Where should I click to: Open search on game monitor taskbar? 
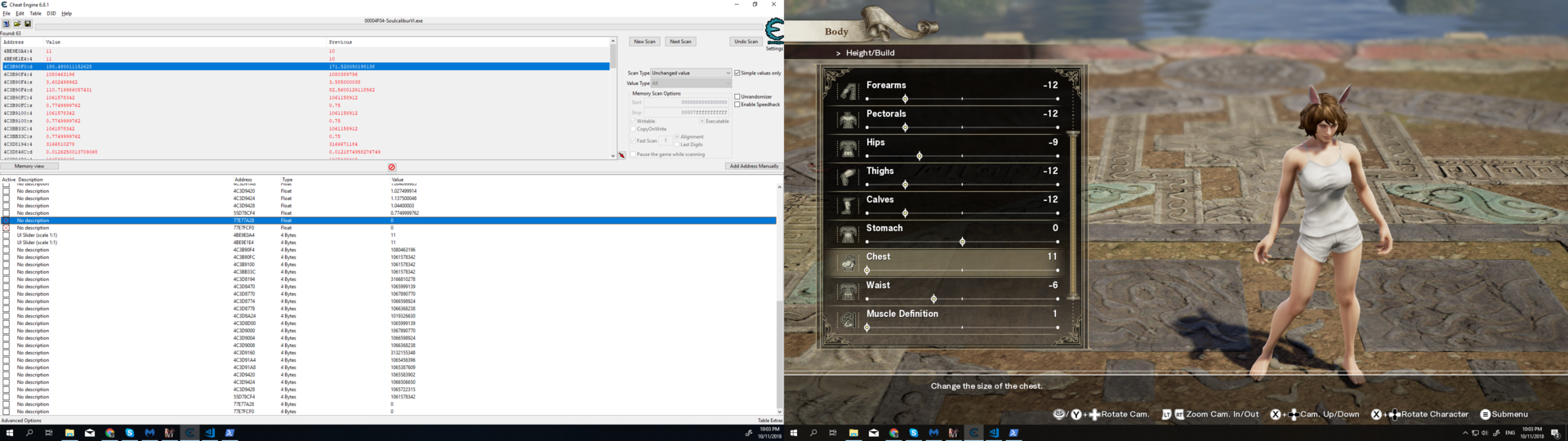pos(813,433)
